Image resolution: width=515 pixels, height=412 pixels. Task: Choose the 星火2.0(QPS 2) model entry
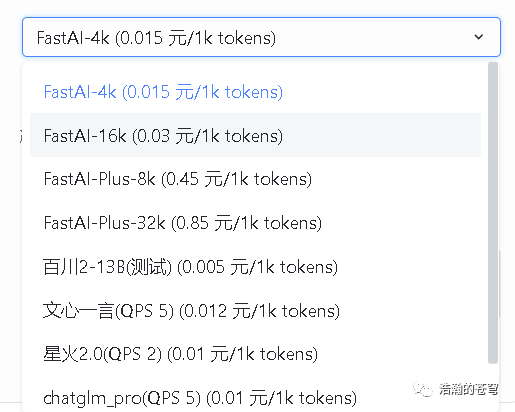point(255,354)
